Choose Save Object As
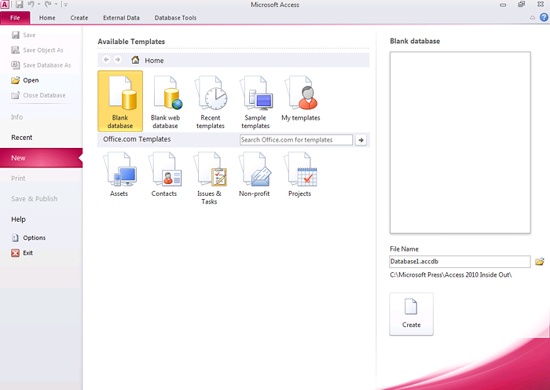This screenshot has width=550, height=390. coord(37,50)
